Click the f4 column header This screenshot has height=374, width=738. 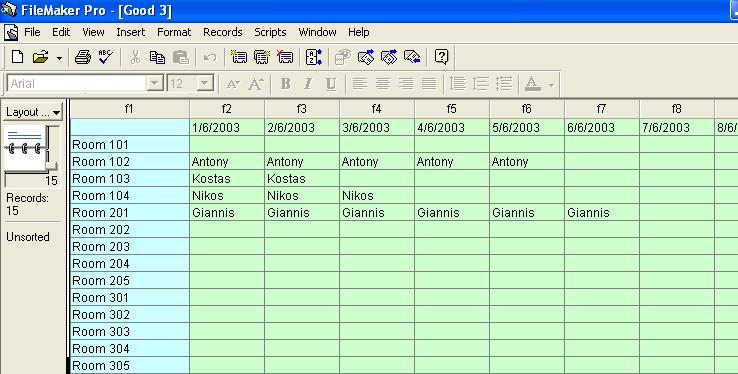(377, 109)
